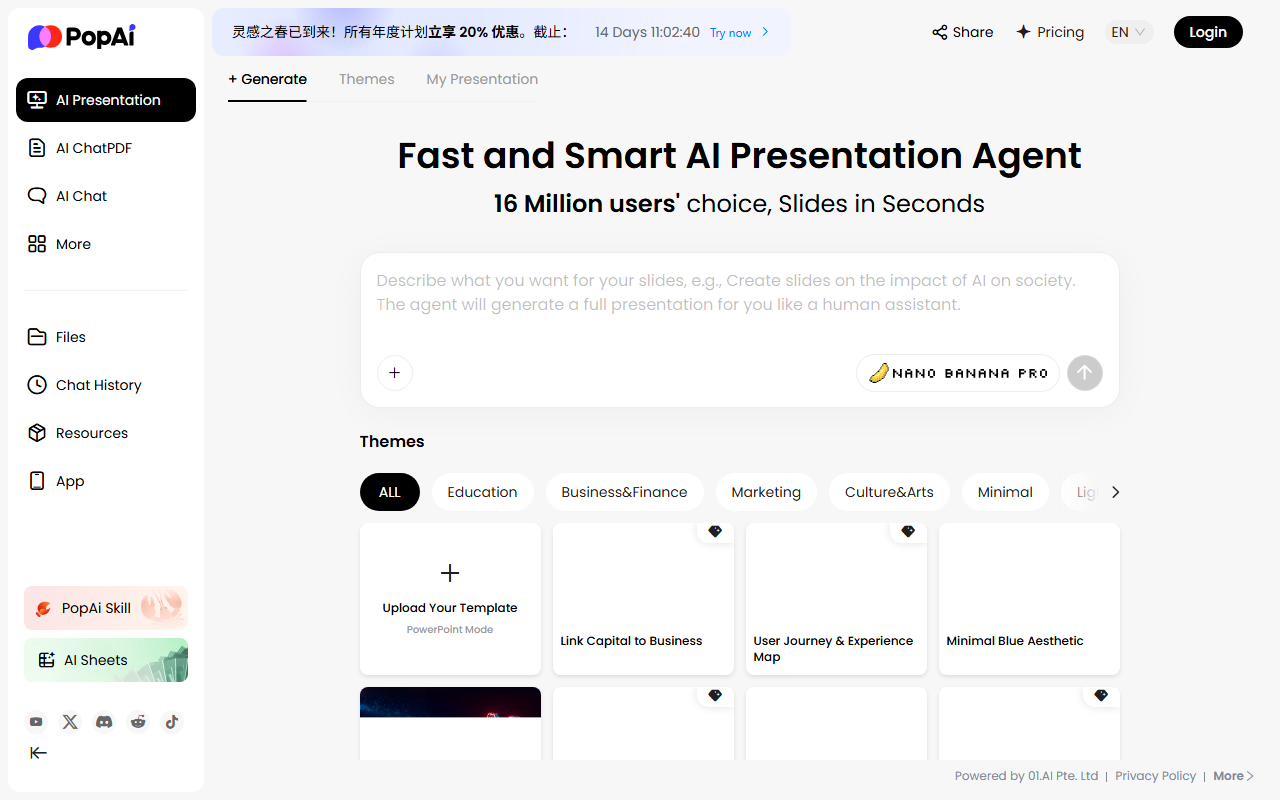The width and height of the screenshot is (1280, 800).
Task: Click the PopAi logo
Action: click(x=81, y=37)
